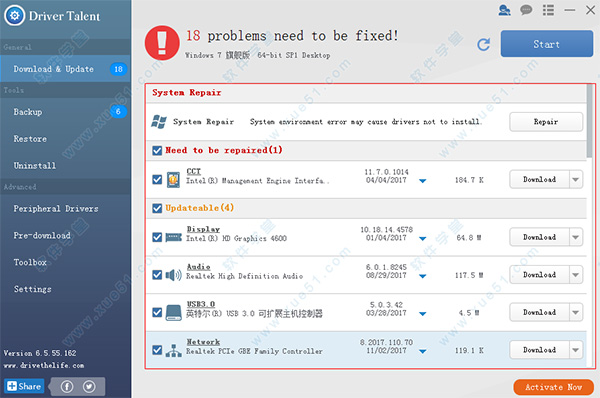Uncheck the CCT driver checkbox

[x=157, y=179]
